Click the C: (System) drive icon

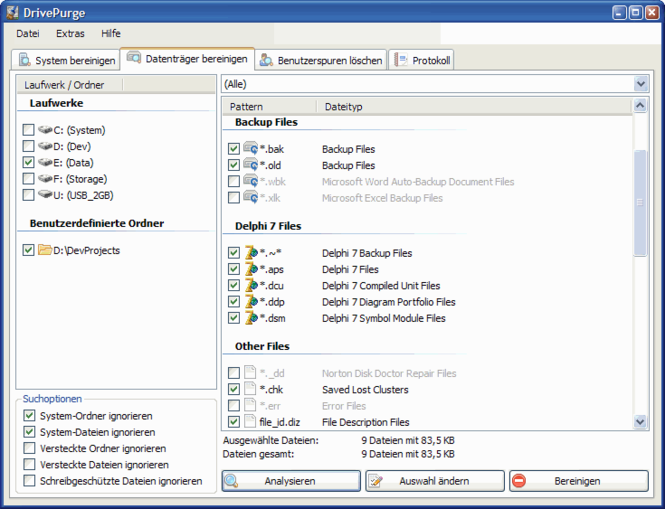[45, 130]
